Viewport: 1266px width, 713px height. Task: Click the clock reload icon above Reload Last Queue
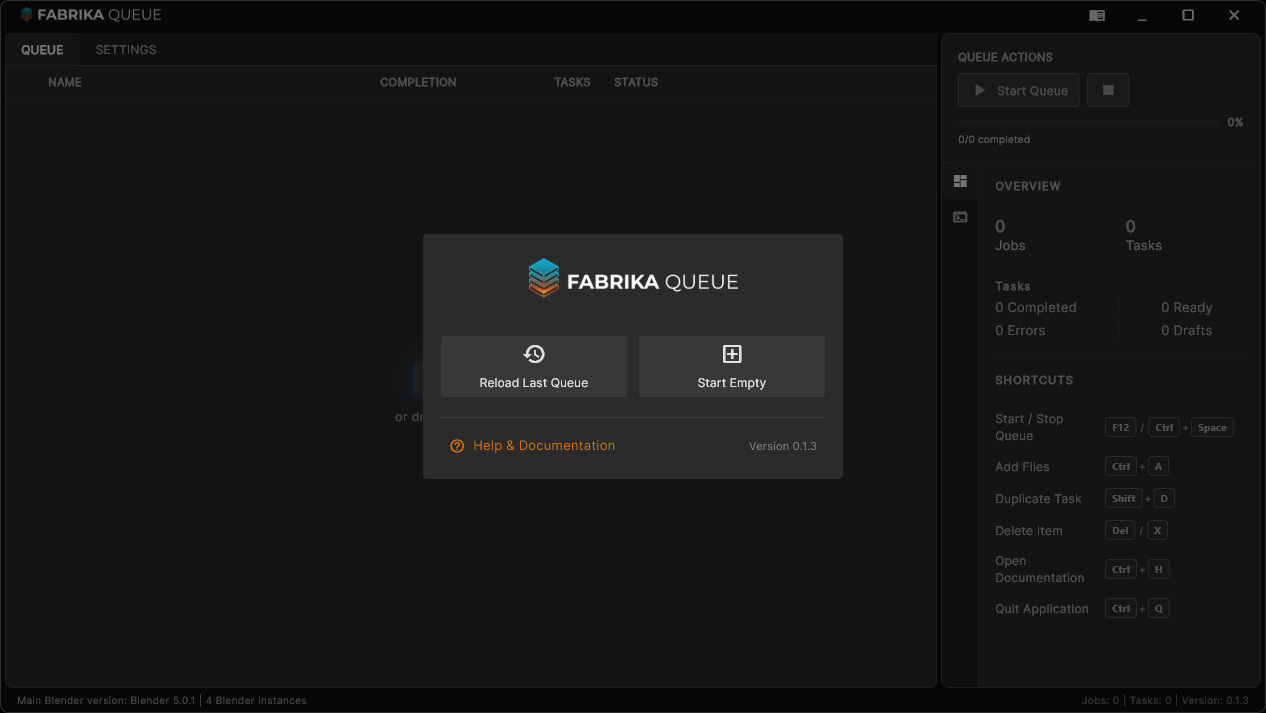[533, 353]
